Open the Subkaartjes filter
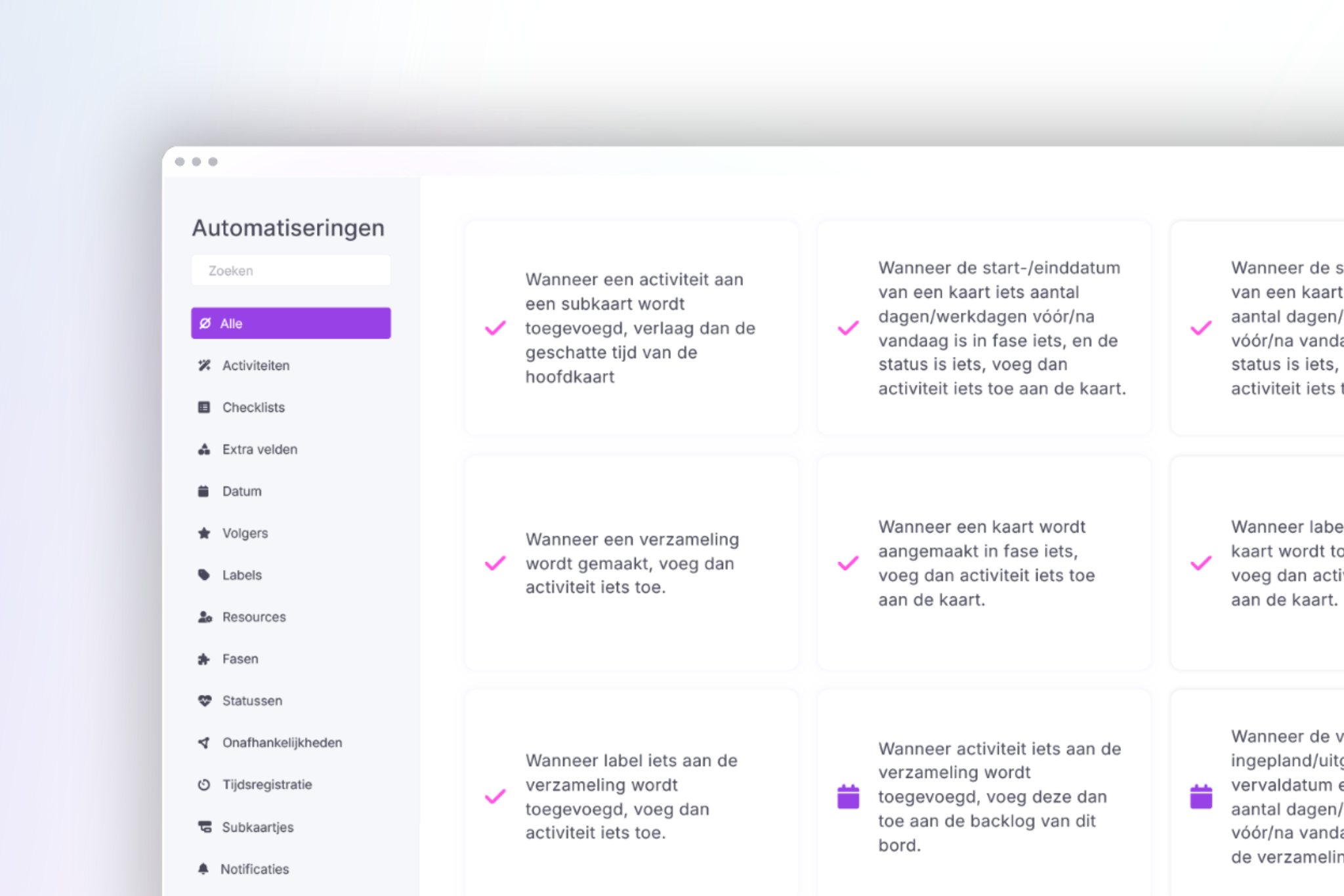1344x896 pixels. tap(204, 826)
